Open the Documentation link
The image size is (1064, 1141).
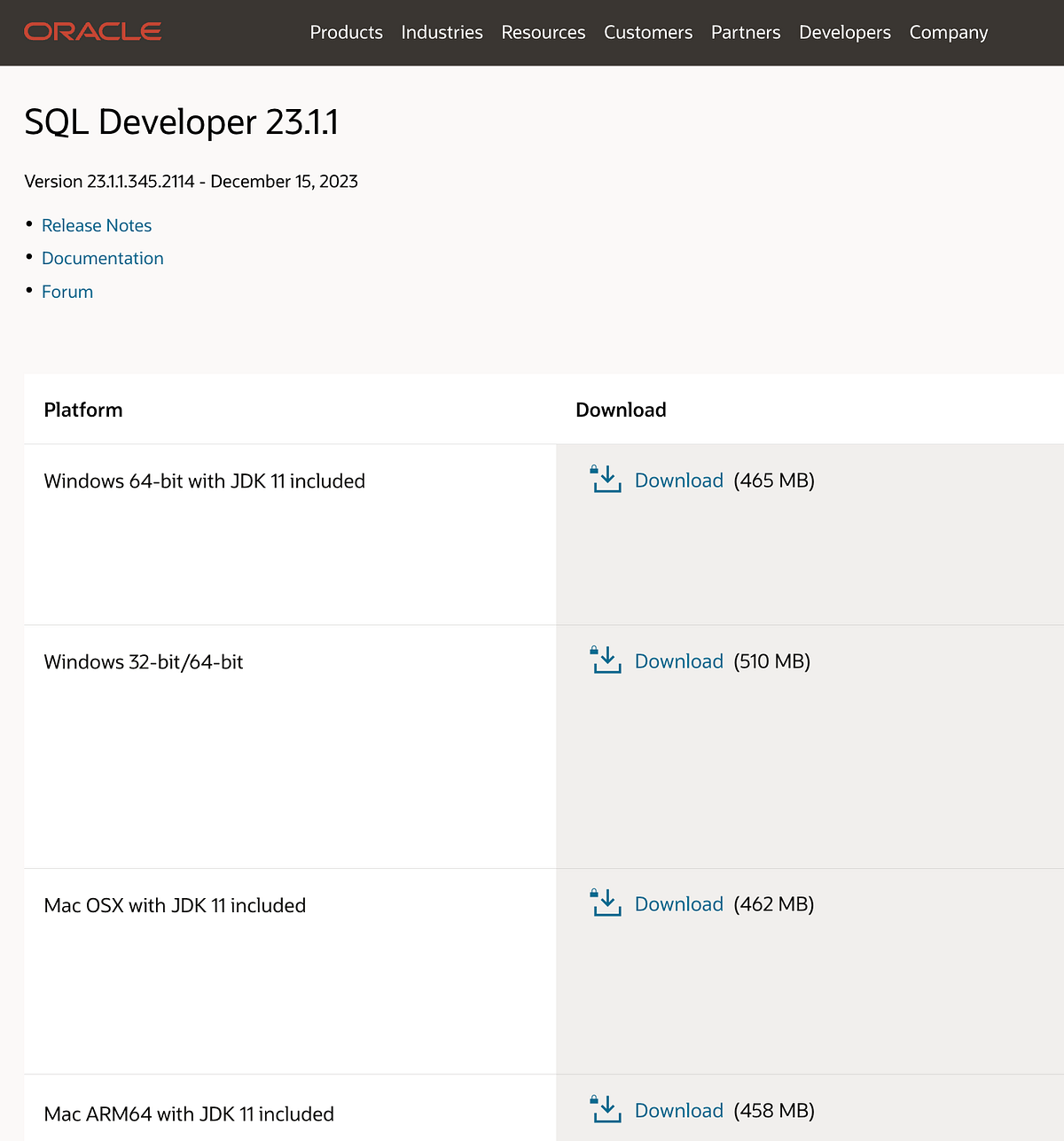[x=103, y=258]
